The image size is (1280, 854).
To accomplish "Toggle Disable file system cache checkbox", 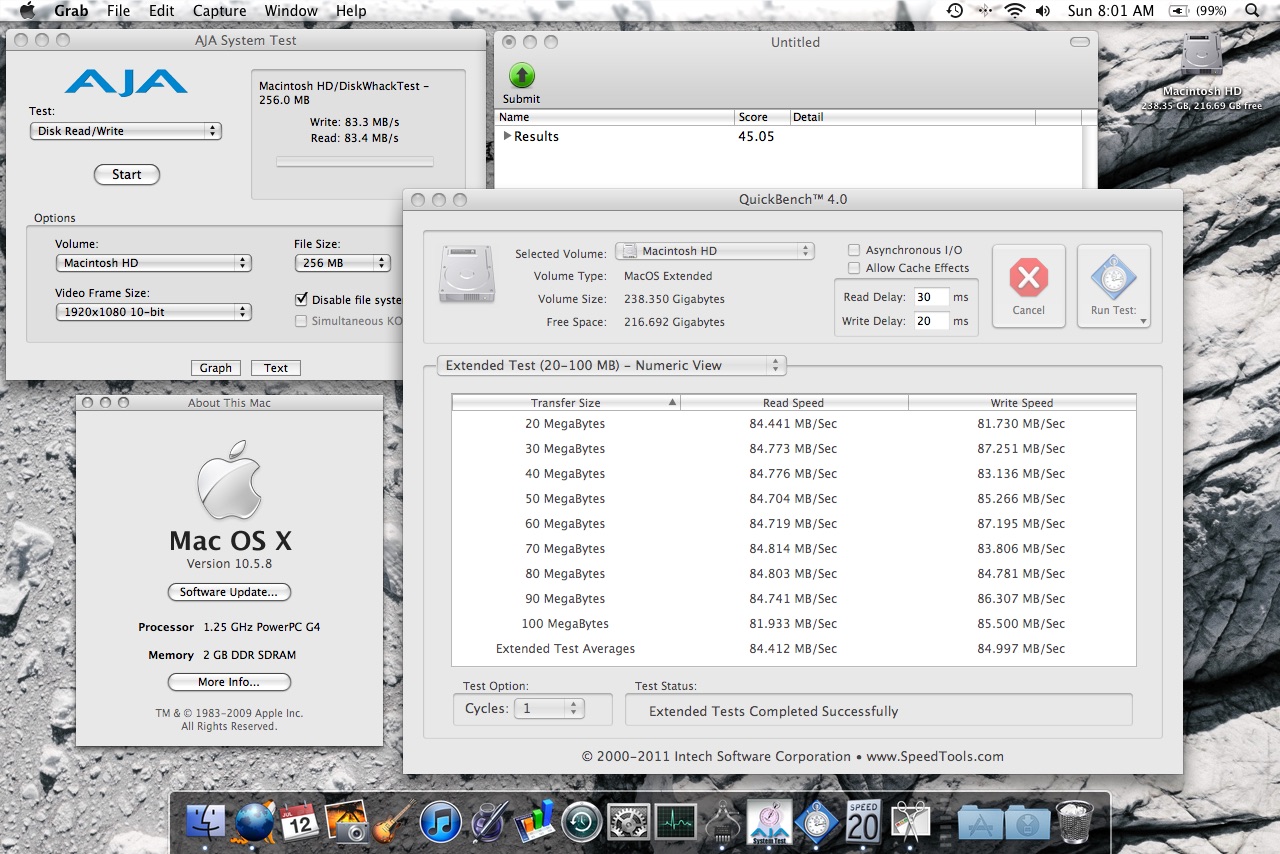I will point(302,299).
